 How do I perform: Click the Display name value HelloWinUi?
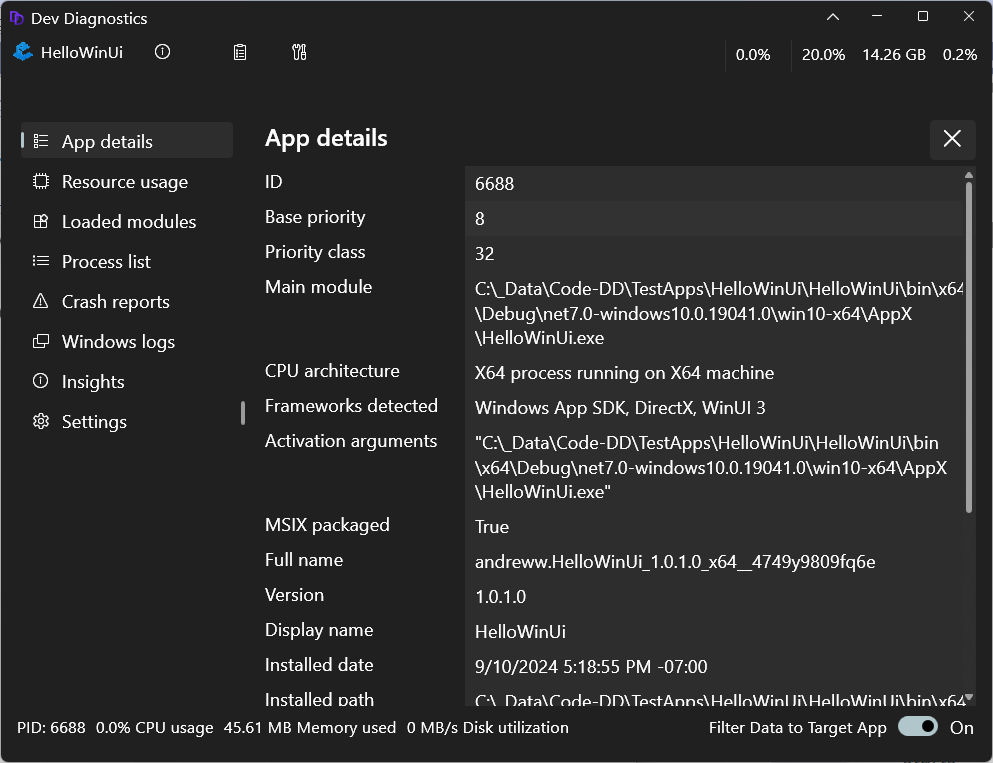520,631
